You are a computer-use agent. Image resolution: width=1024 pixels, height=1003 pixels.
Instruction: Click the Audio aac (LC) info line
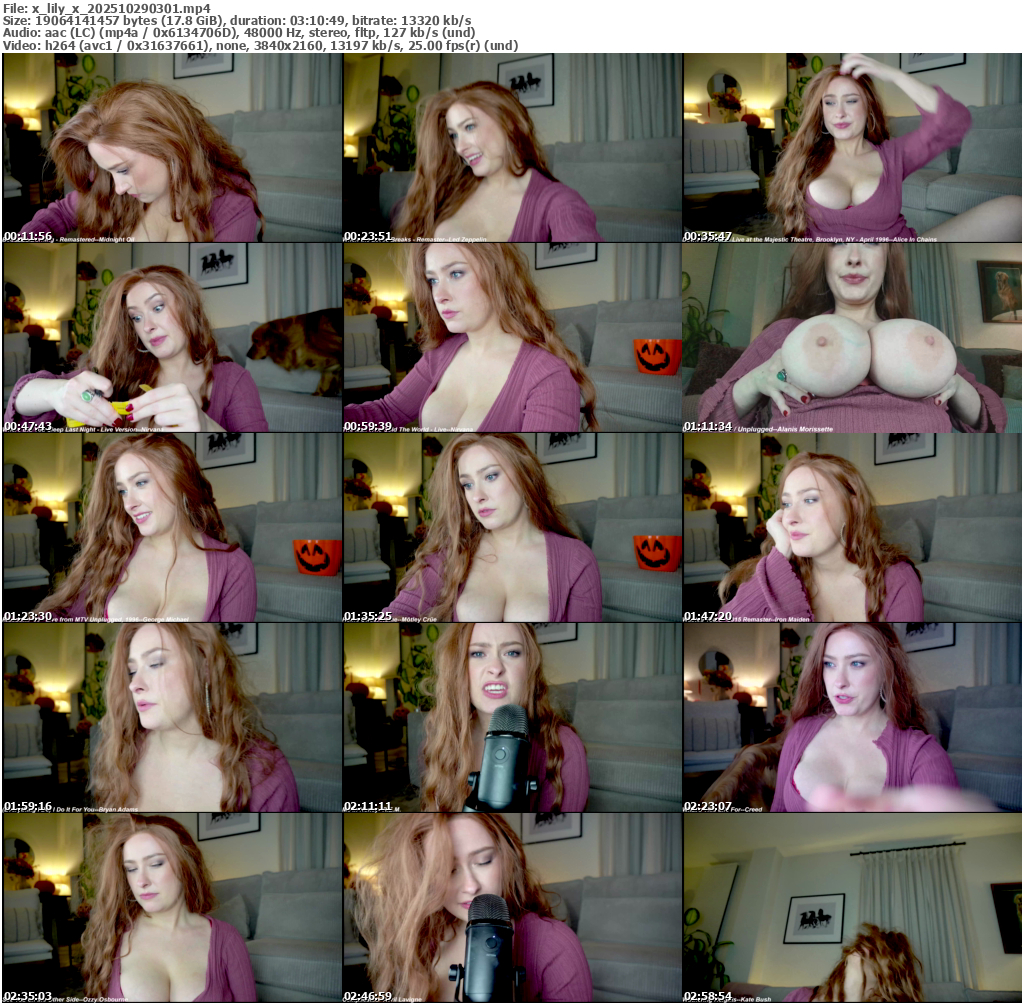point(240,33)
